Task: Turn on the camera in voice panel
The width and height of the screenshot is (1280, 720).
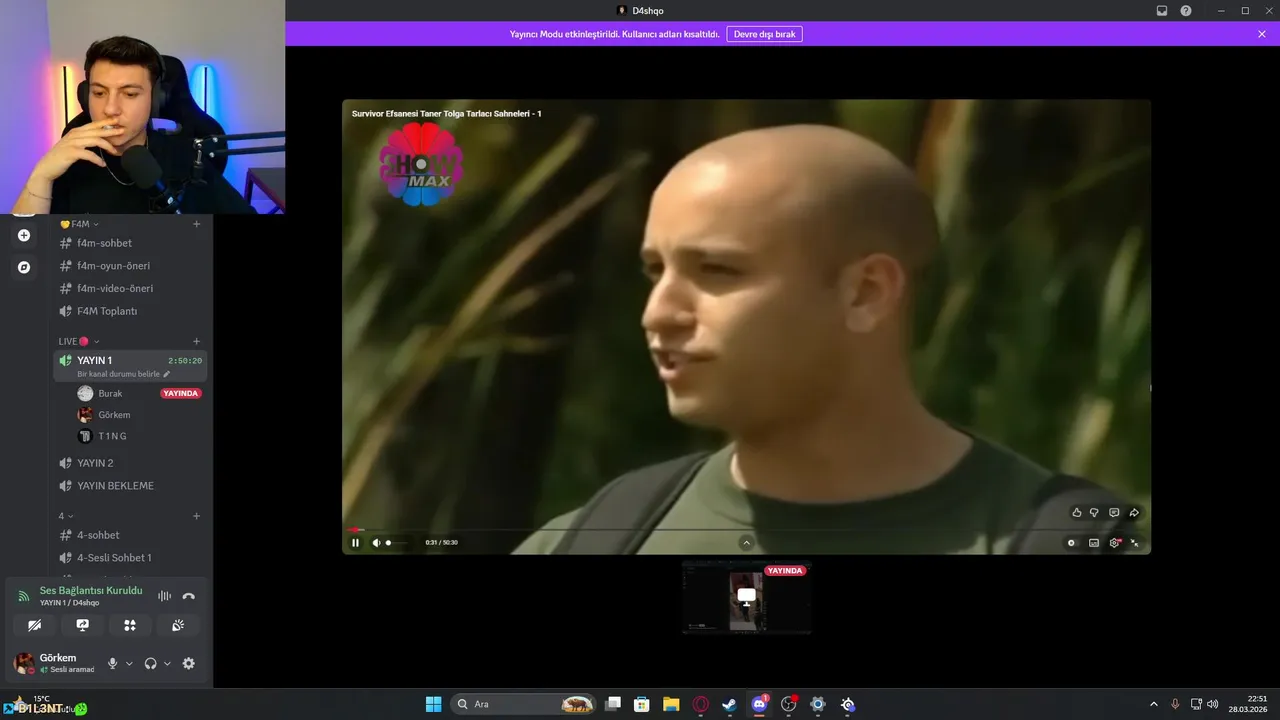Action: pos(35,625)
